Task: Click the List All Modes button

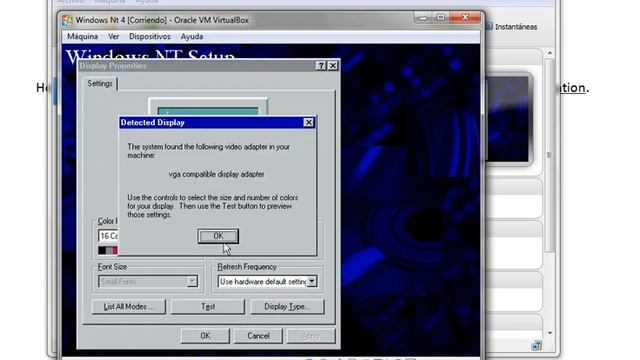Action: click(x=129, y=307)
